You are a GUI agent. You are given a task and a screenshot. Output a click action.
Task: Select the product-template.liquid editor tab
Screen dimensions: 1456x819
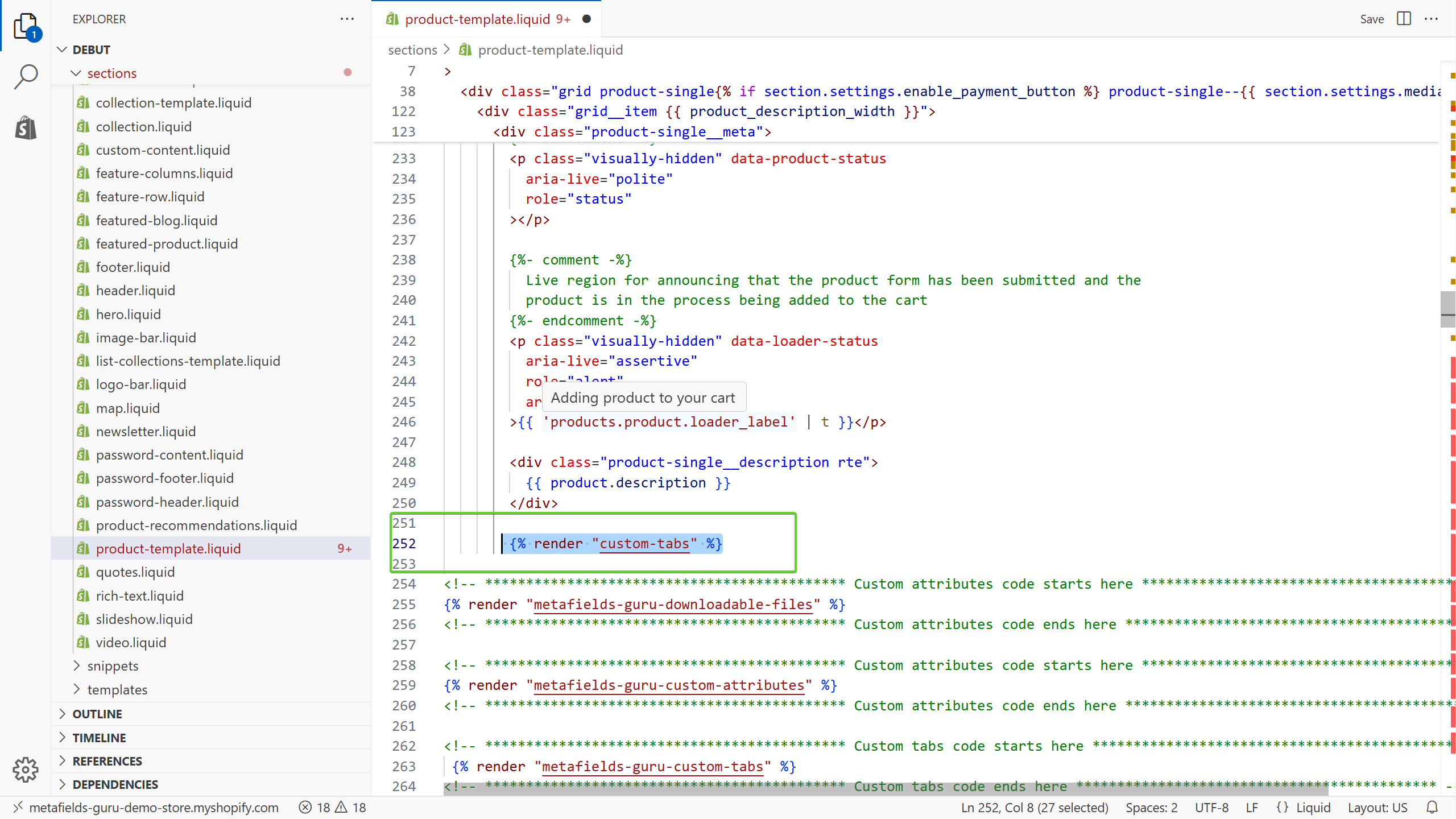point(478,19)
